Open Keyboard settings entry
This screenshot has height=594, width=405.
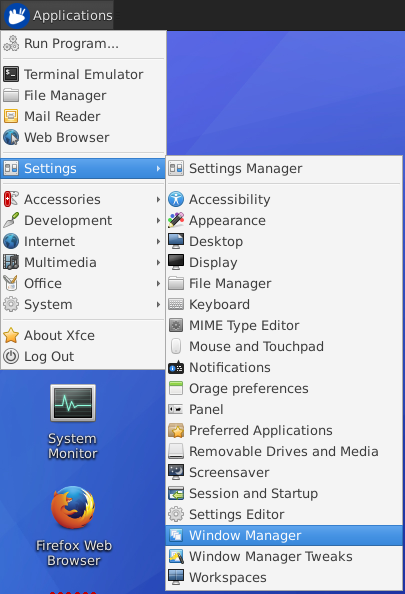tap(284, 305)
